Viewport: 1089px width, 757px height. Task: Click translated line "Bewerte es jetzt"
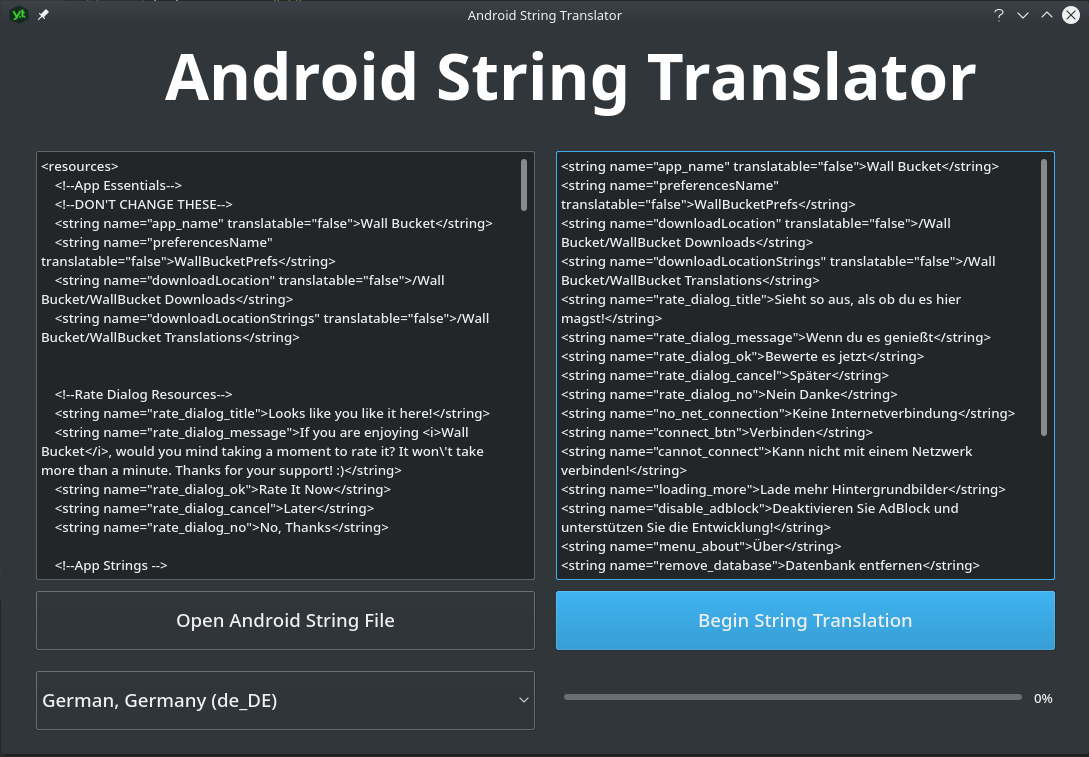pyautogui.click(x=742, y=356)
